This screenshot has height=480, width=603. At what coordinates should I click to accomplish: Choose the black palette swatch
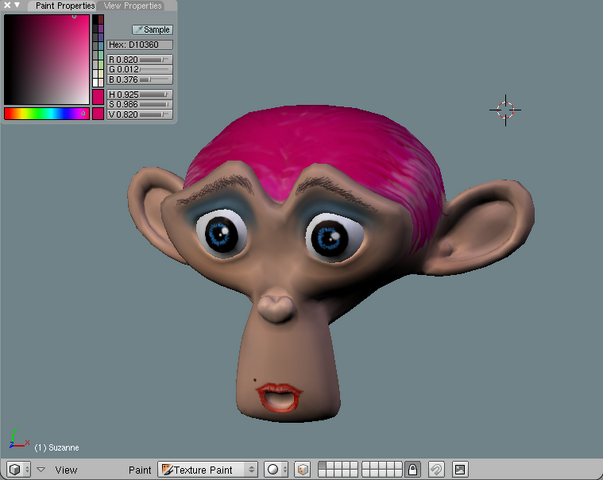tap(95, 19)
